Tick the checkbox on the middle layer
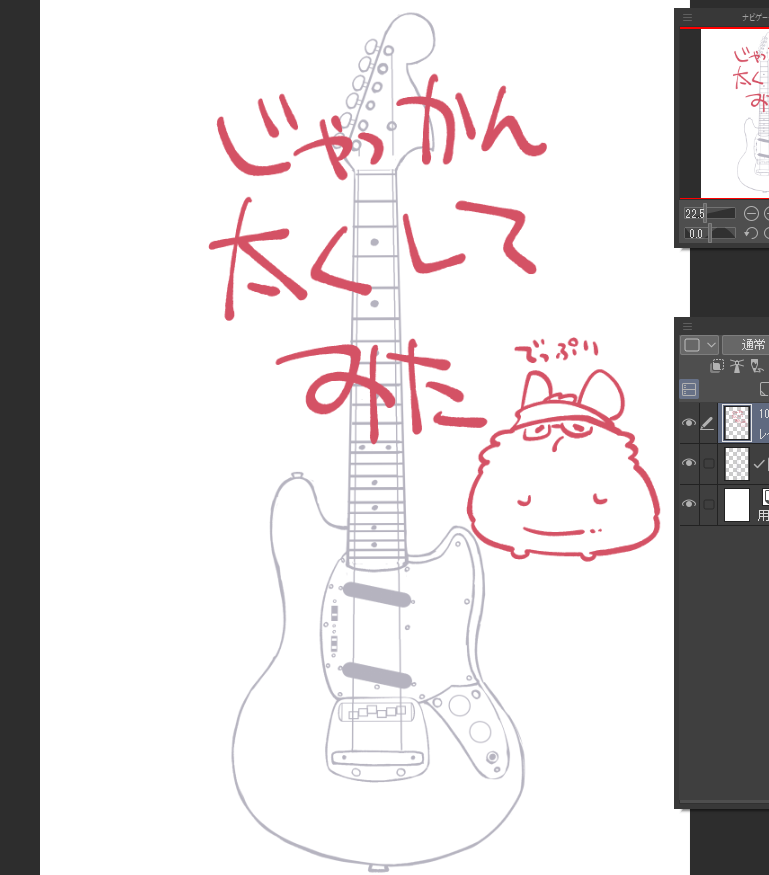 [x=709, y=463]
